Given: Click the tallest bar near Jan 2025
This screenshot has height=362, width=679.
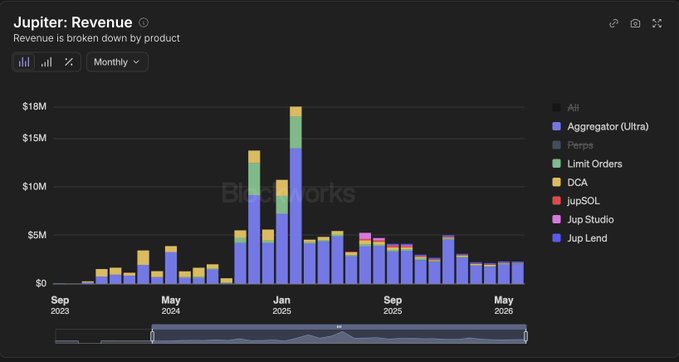Looking at the screenshot, I should click(296, 195).
